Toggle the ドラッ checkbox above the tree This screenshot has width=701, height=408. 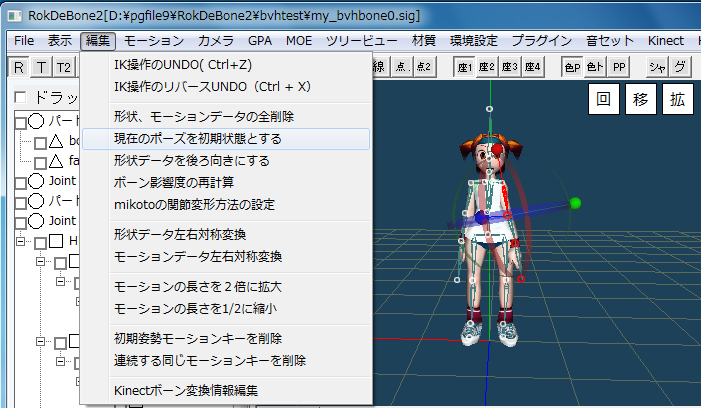pos(22,99)
